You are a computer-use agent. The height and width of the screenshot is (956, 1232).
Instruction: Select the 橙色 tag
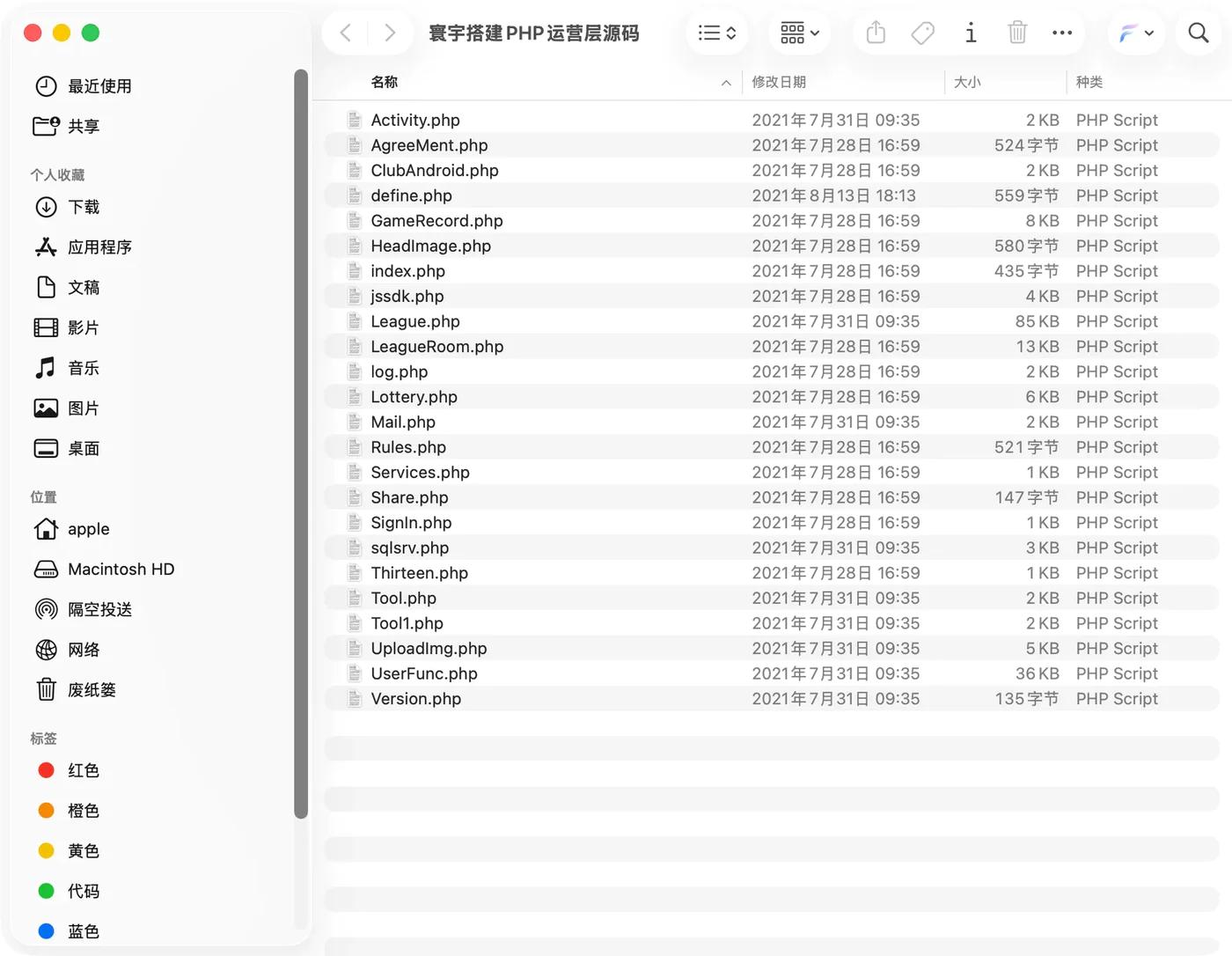click(69, 811)
